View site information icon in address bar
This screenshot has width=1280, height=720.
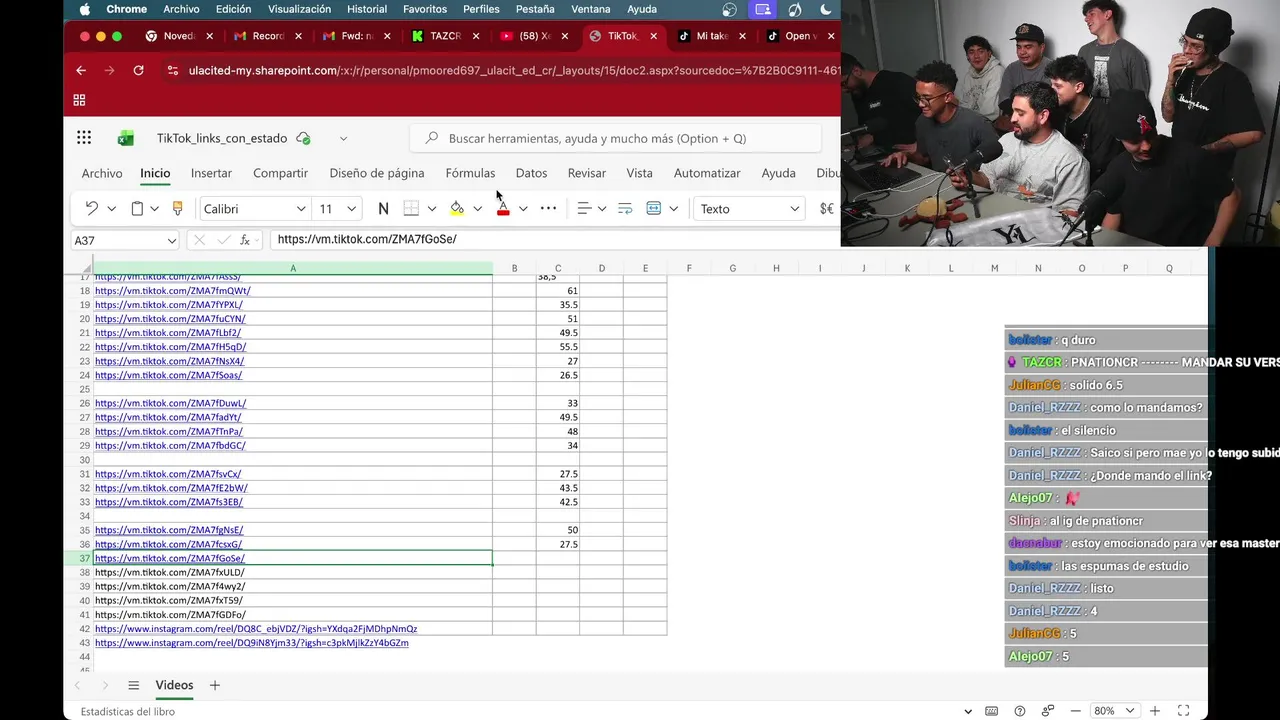173,70
